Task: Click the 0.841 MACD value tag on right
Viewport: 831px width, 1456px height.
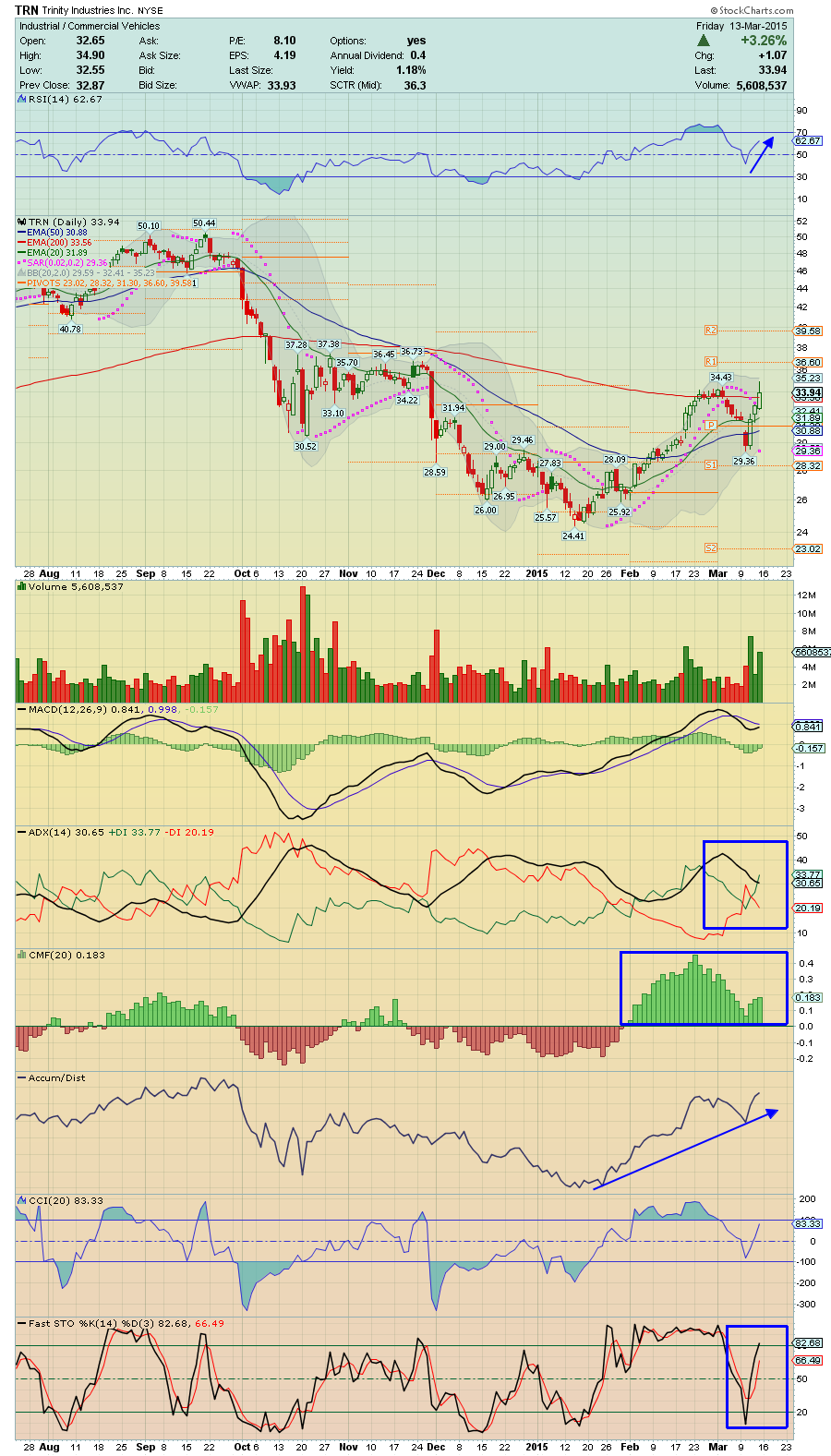Action: (808, 727)
